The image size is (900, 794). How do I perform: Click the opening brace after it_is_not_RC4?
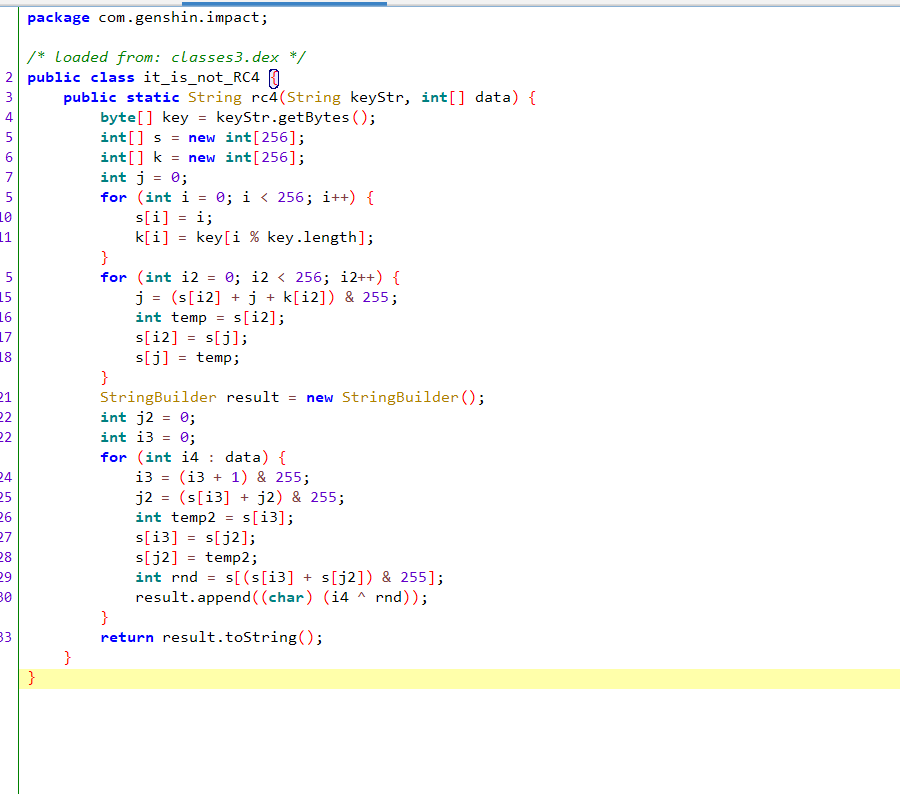tap(274, 78)
